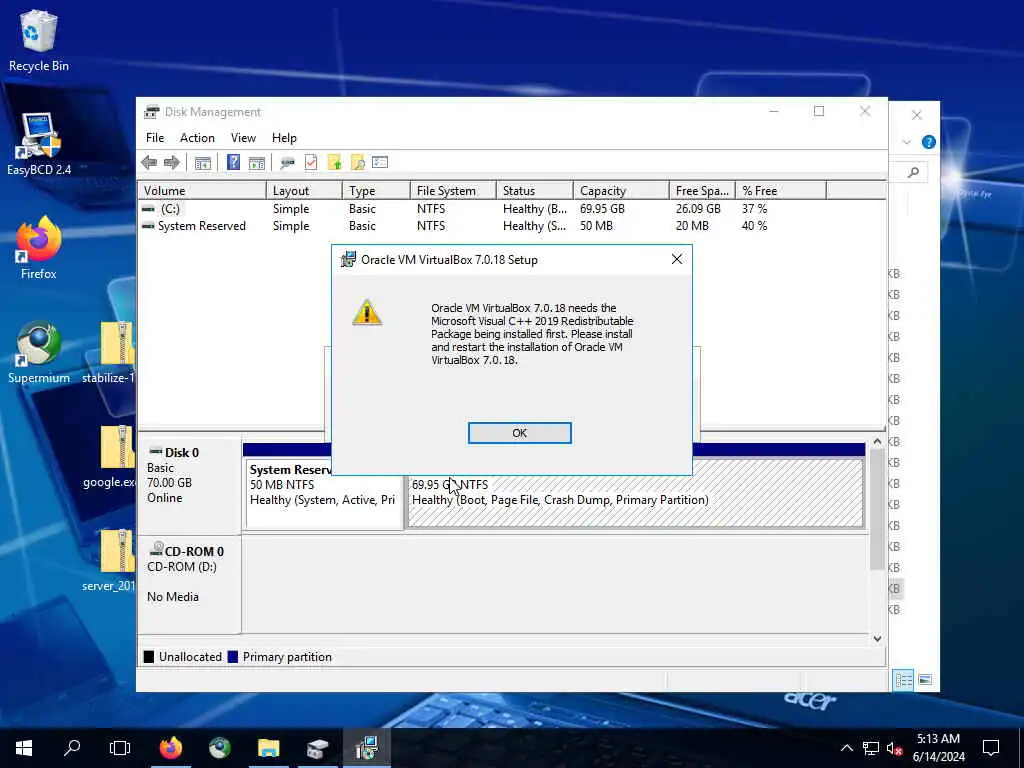Toggle the Show/Hide Action Pane toolbar icon
Viewport: 1024px width, 768px height.
257,163
